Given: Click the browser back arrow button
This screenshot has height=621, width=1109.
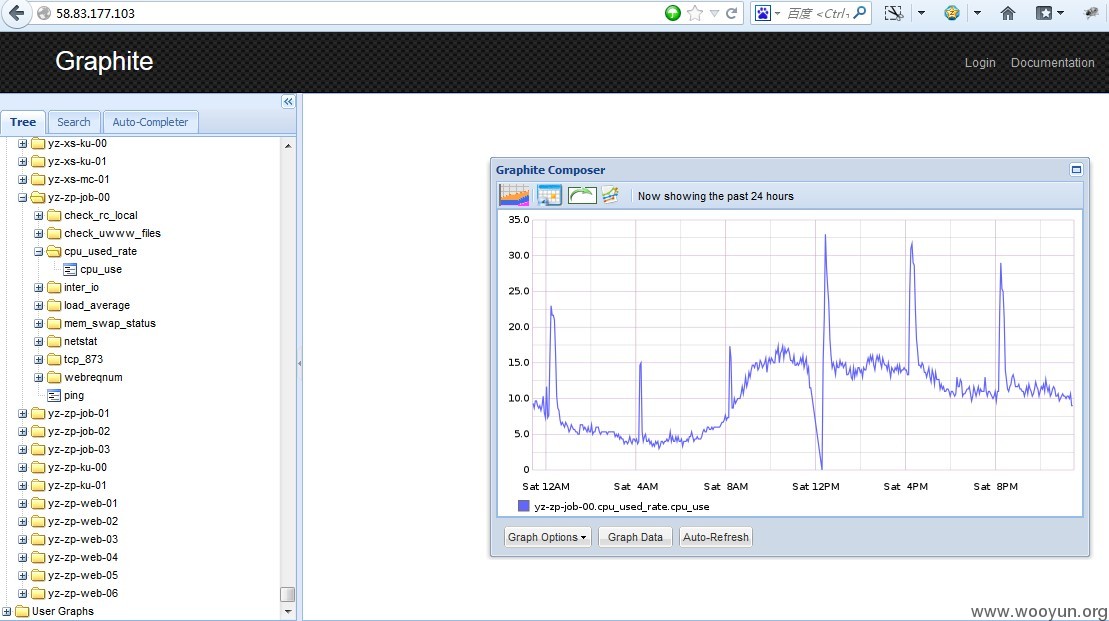Looking at the screenshot, I should tap(16, 13).
